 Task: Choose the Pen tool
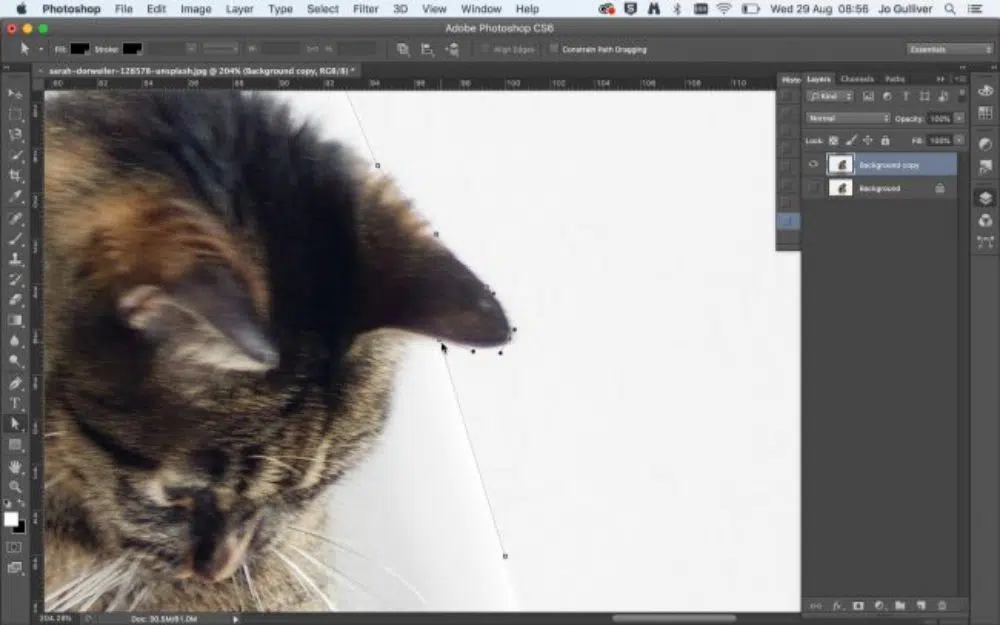[x=15, y=383]
